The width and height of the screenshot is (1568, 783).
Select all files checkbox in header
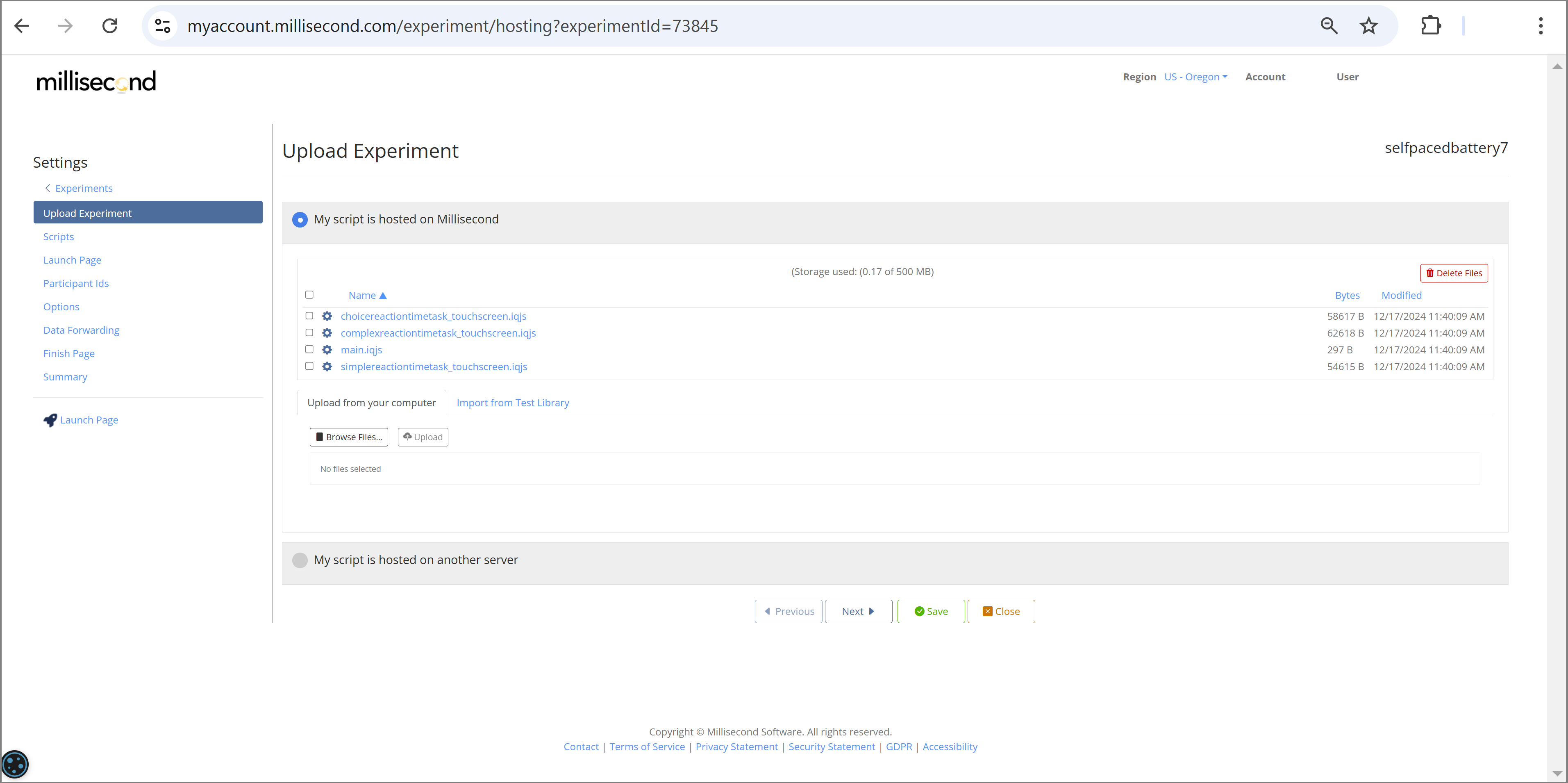(309, 295)
